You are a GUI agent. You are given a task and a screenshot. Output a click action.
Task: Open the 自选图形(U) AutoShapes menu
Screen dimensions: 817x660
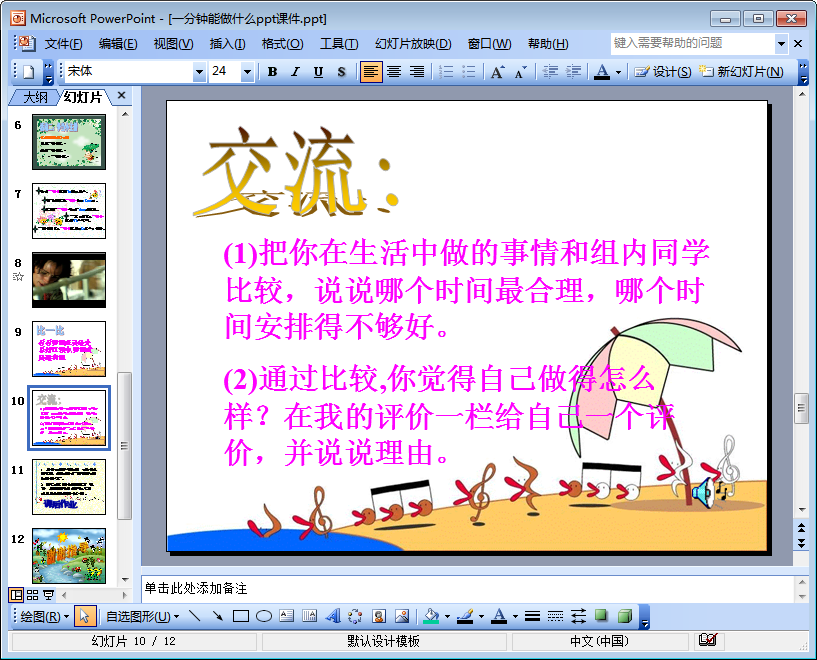click(142, 617)
